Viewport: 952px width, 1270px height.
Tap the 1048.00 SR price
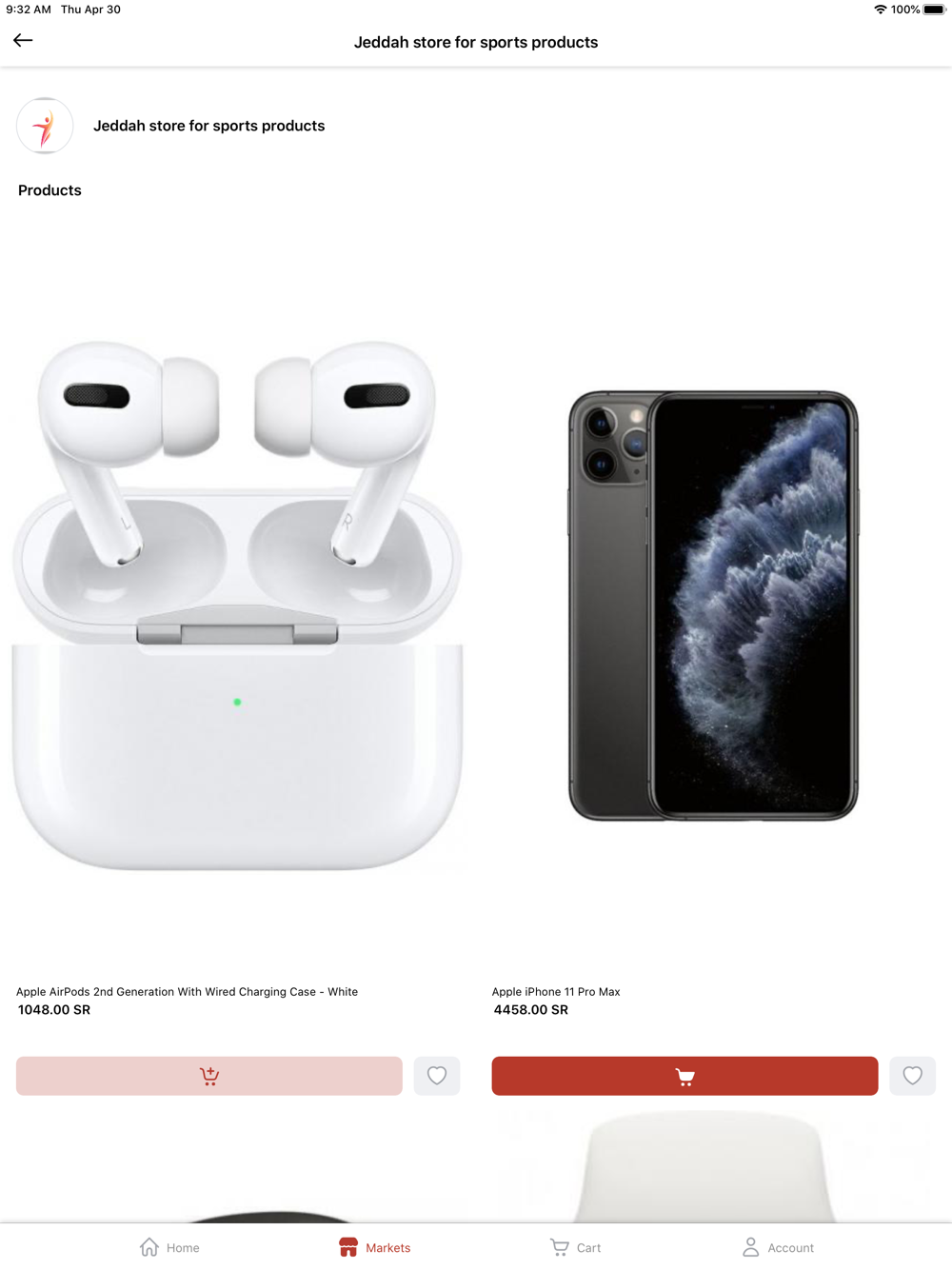click(54, 1010)
